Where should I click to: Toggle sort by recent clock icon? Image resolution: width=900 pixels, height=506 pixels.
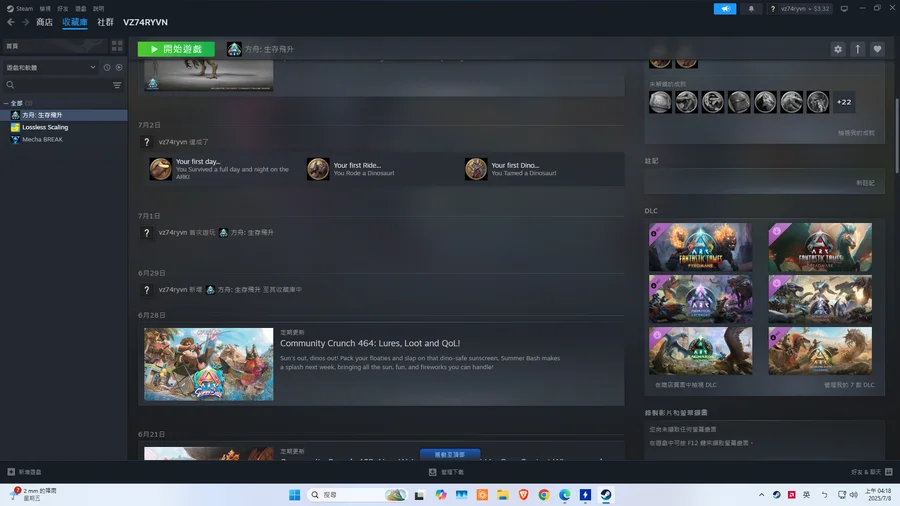tap(107, 67)
